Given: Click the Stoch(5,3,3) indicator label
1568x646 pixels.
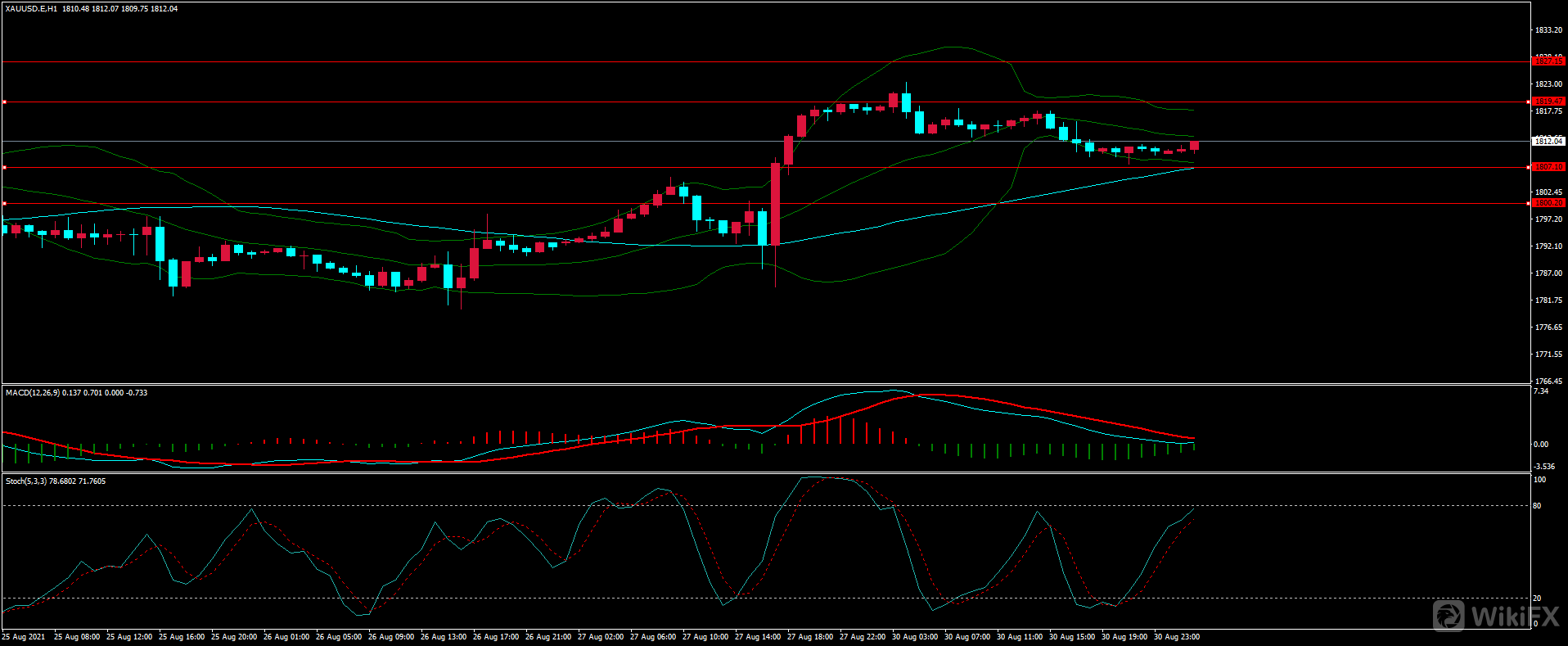Looking at the screenshot, I should (26, 481).
